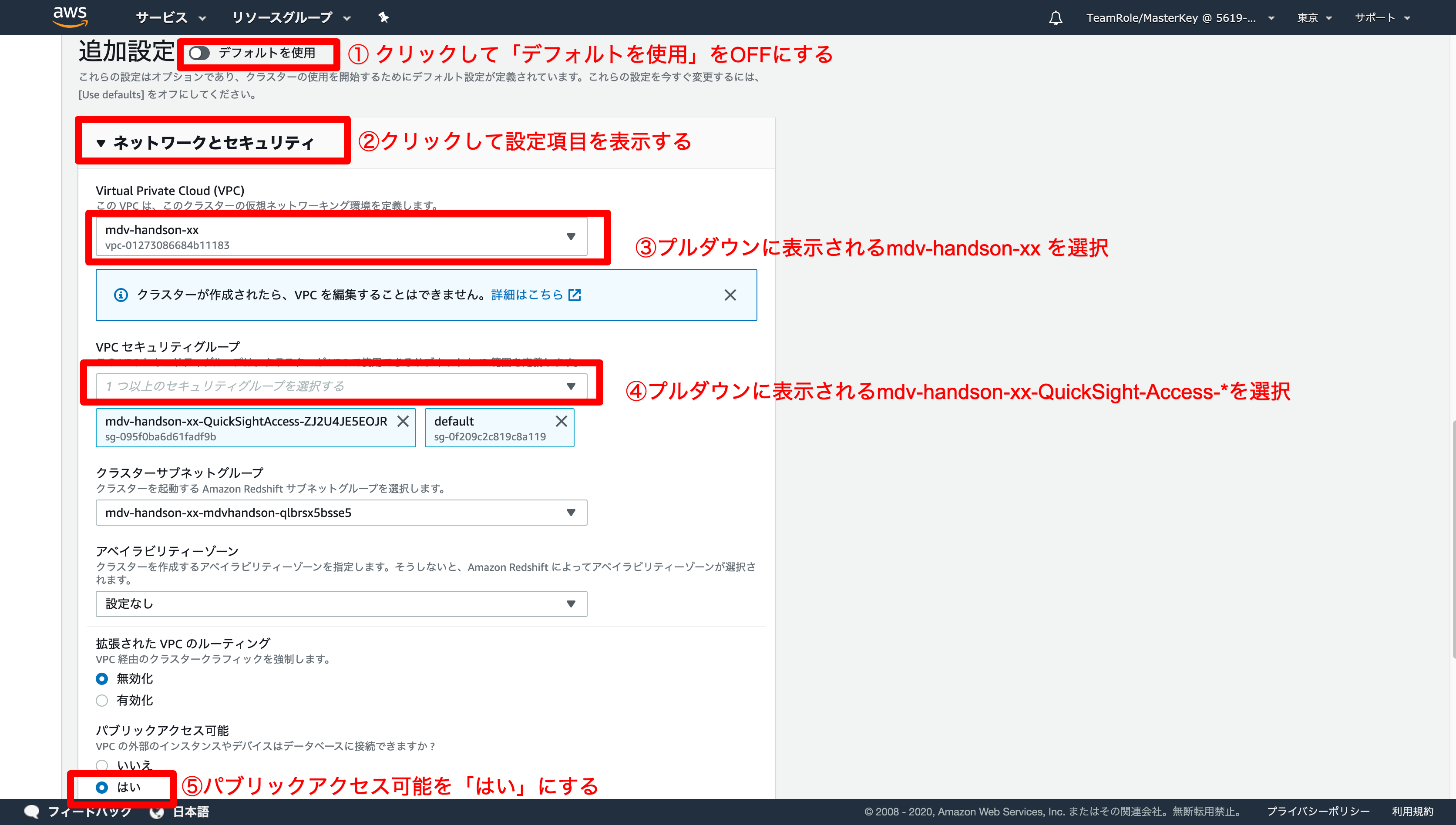
Task: Collapse the ネットワークとセキュリティ section
Action: 205,142
